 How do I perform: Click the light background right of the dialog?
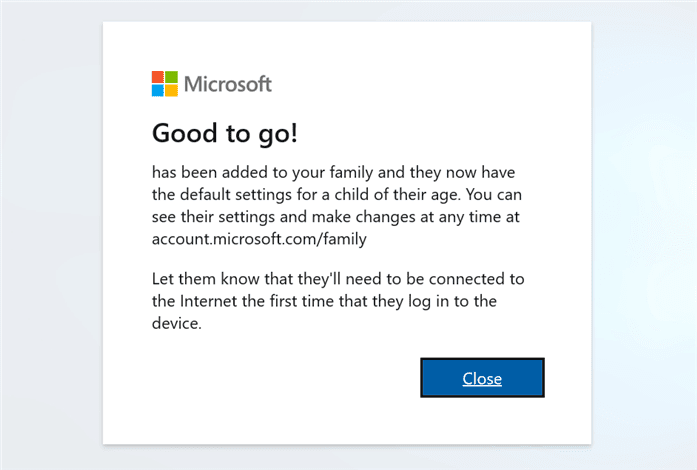(644, 235)
